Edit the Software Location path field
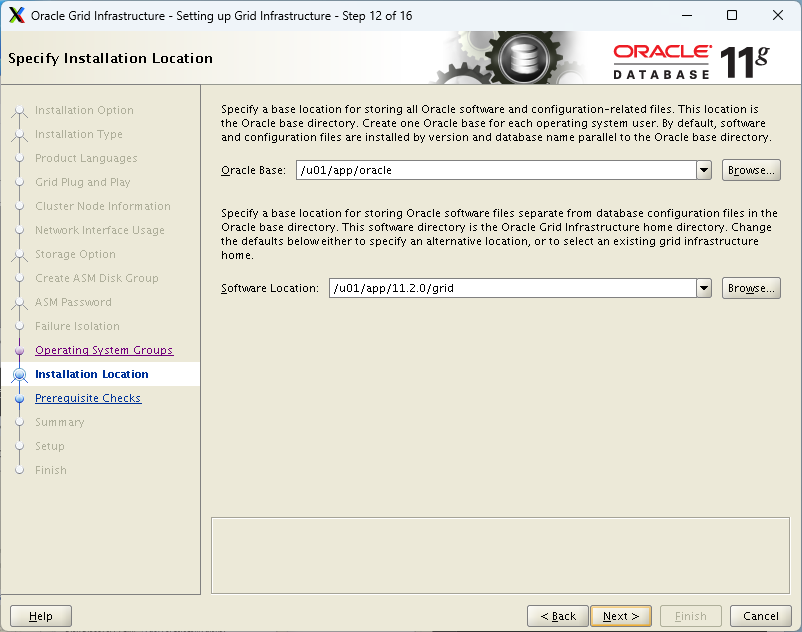Viewport: 802px width, 632px height. (x=513, y=288)
